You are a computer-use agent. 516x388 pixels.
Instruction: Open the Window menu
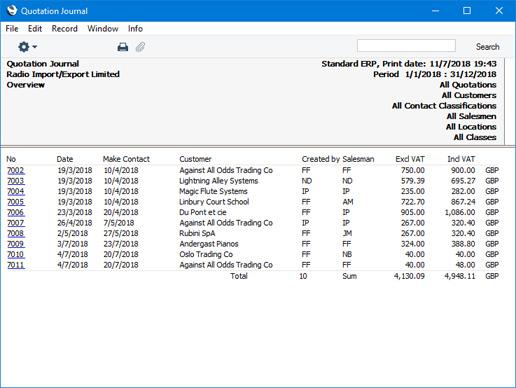pos(103,29)
